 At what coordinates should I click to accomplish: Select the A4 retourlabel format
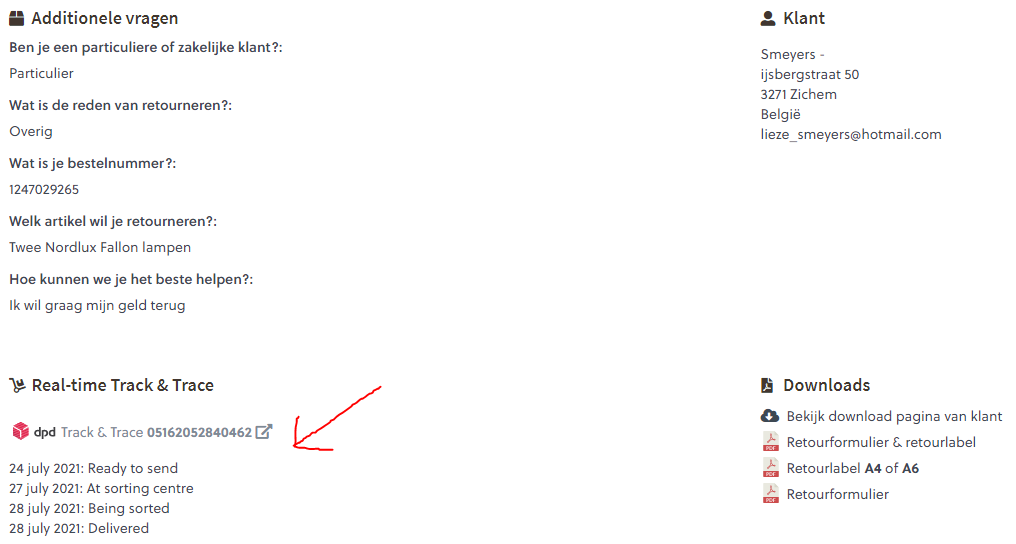pyautogui.click(x=873, y=468)
